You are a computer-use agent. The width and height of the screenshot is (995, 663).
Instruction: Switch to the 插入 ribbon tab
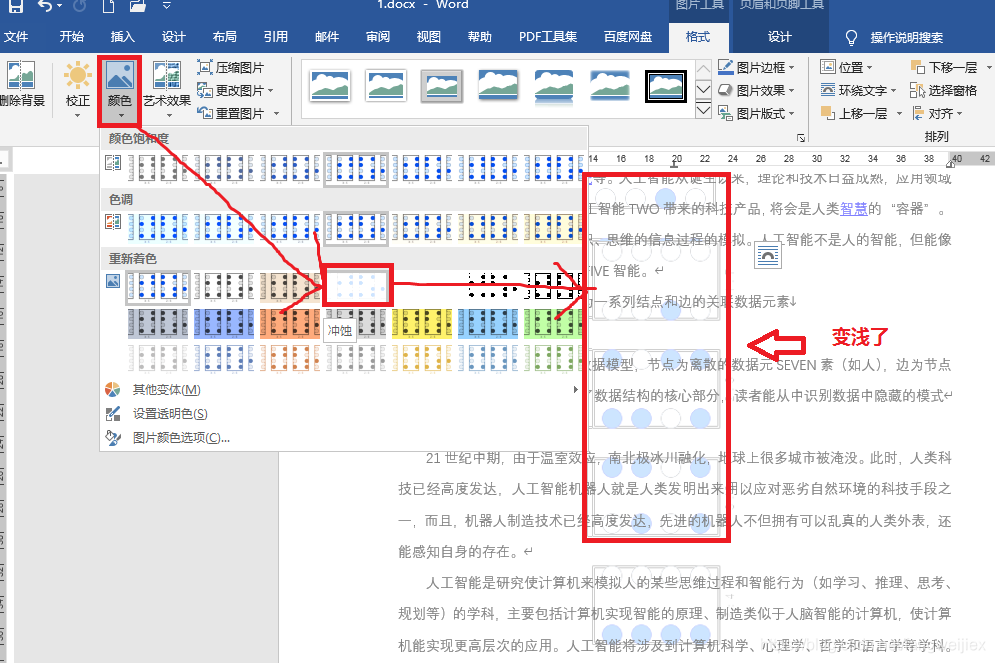coord(122,37)
